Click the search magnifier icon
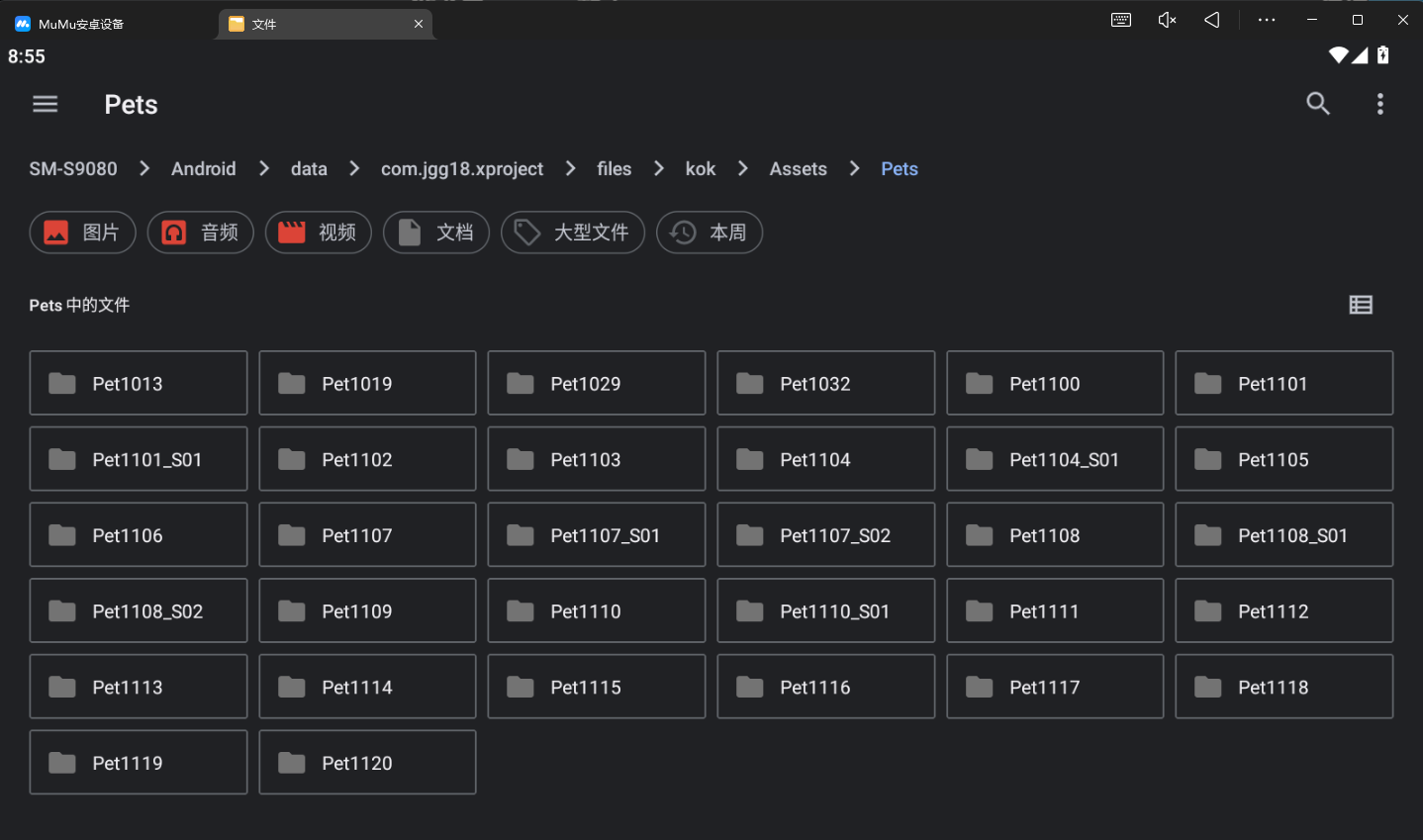The width and height of the screenshot is (1423, 840). [1318, 104]
